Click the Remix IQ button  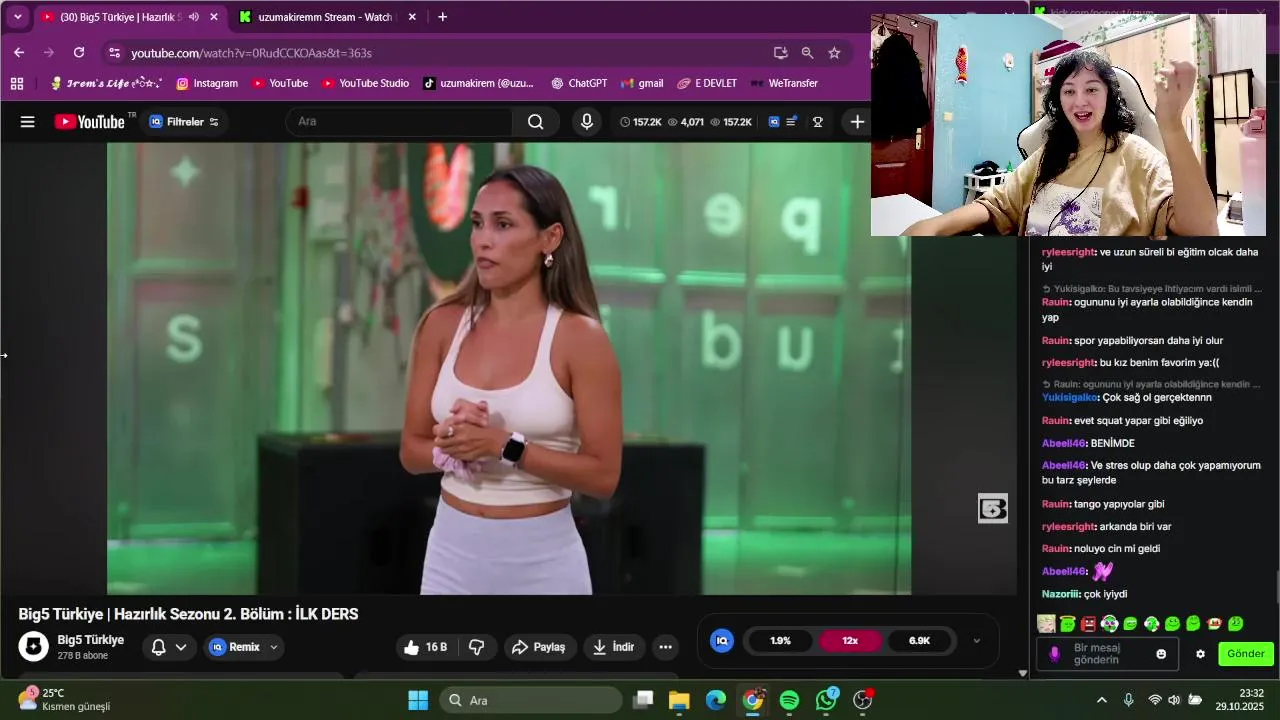coord(235,647)
